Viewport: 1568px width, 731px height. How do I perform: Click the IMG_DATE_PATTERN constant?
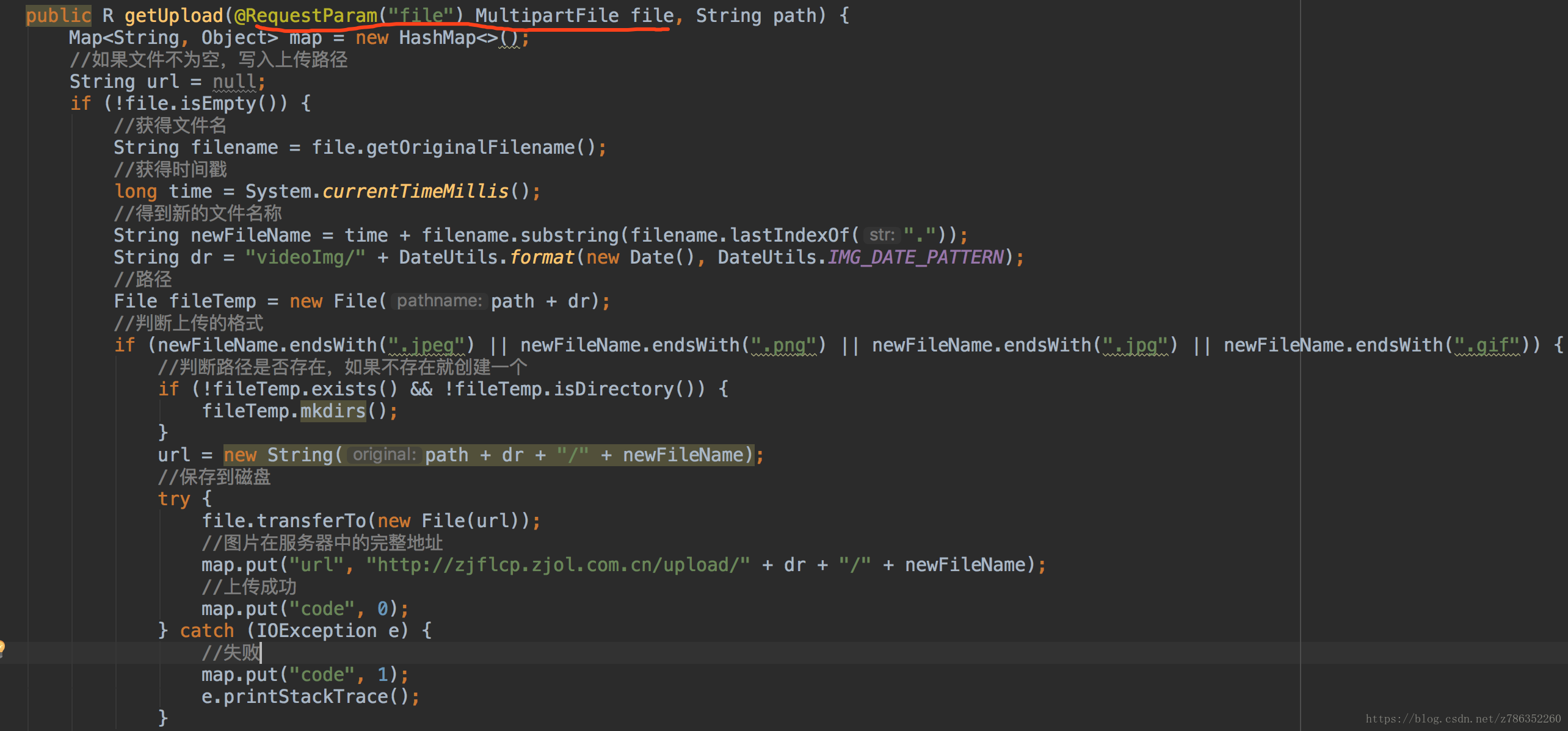click(x=916, y=257)
